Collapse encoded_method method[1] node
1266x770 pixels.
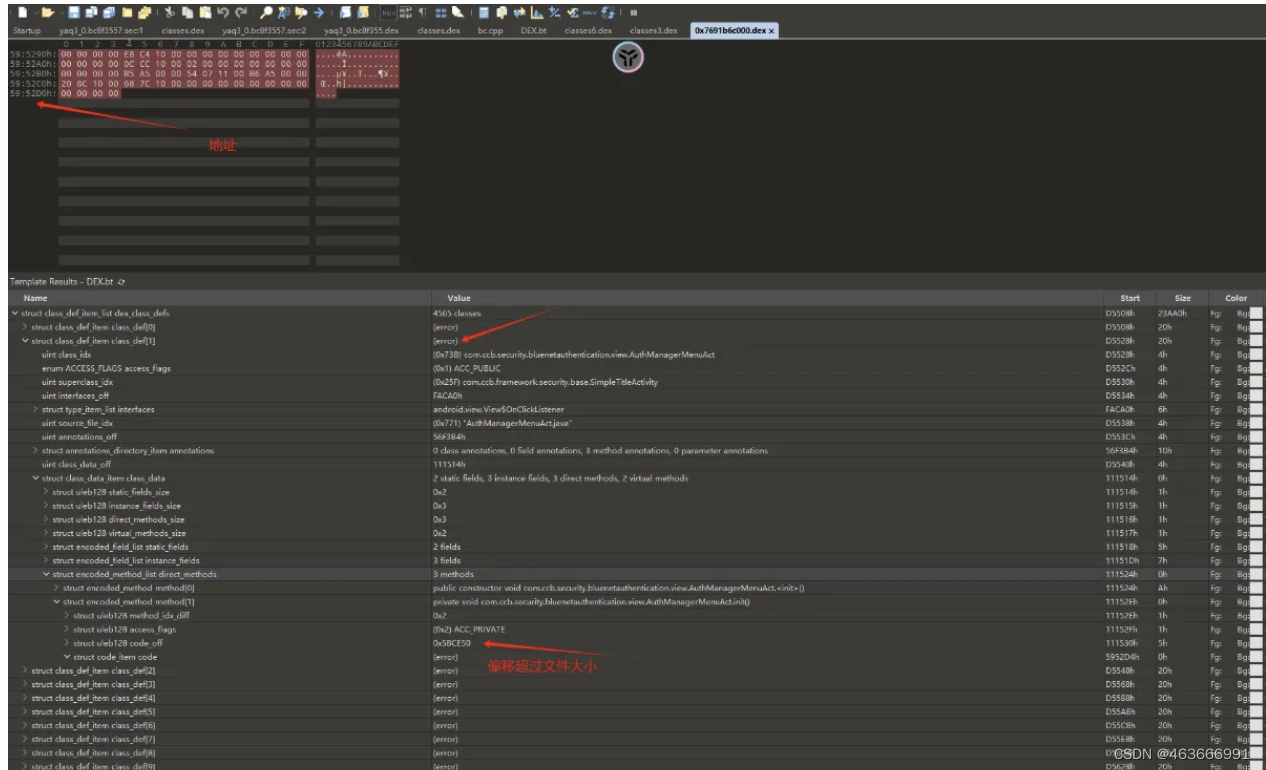[56, 601]
